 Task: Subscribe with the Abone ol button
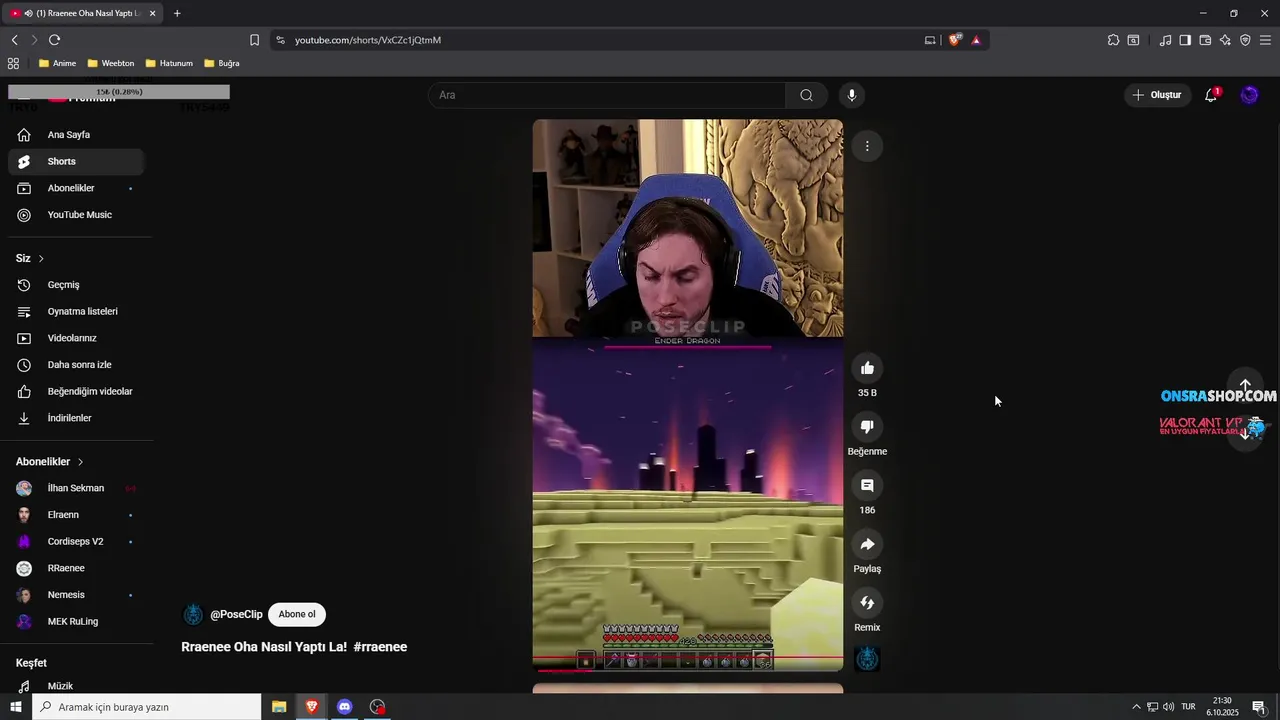click(x=297, y=614)
